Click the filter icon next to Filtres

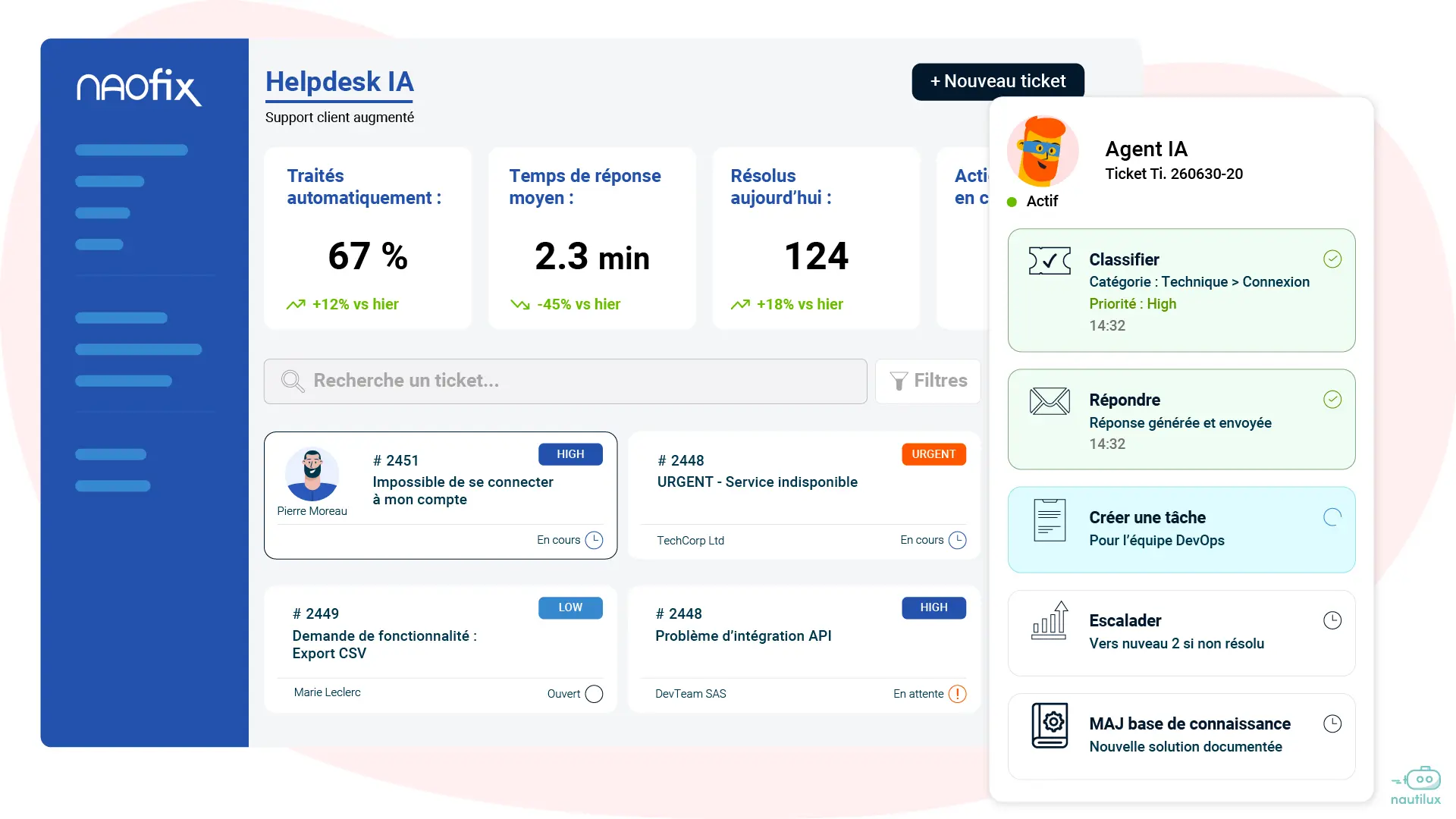pos(900,381)
